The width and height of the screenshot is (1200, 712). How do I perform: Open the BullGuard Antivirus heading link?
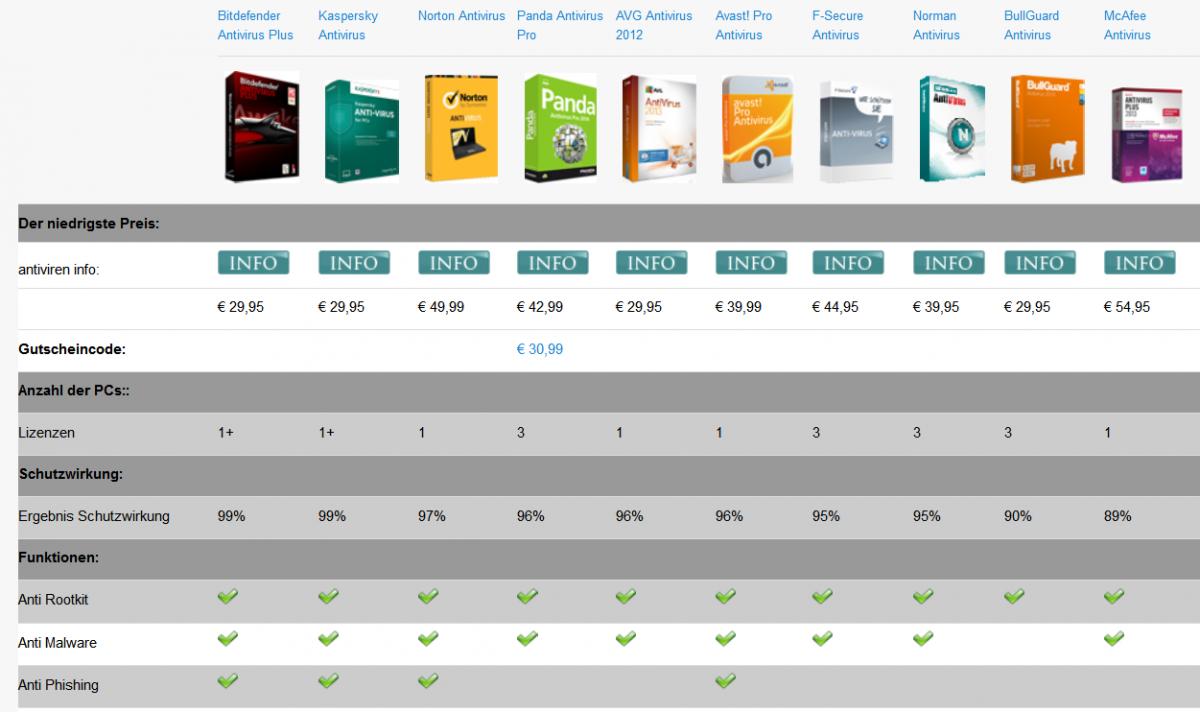click(x=1032, y=25)
